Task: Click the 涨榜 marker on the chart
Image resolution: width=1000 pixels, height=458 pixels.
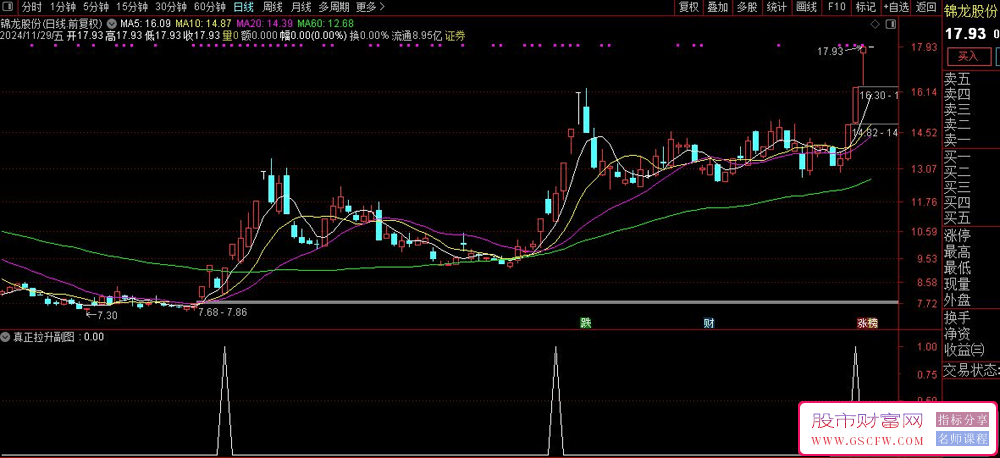Action: coord(867,323)
